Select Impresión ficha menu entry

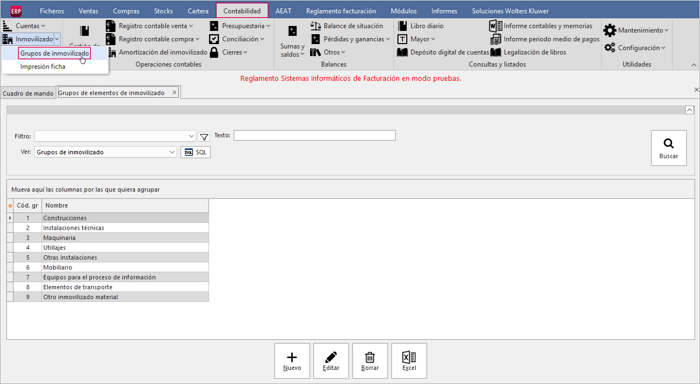(x=43, y=67)
